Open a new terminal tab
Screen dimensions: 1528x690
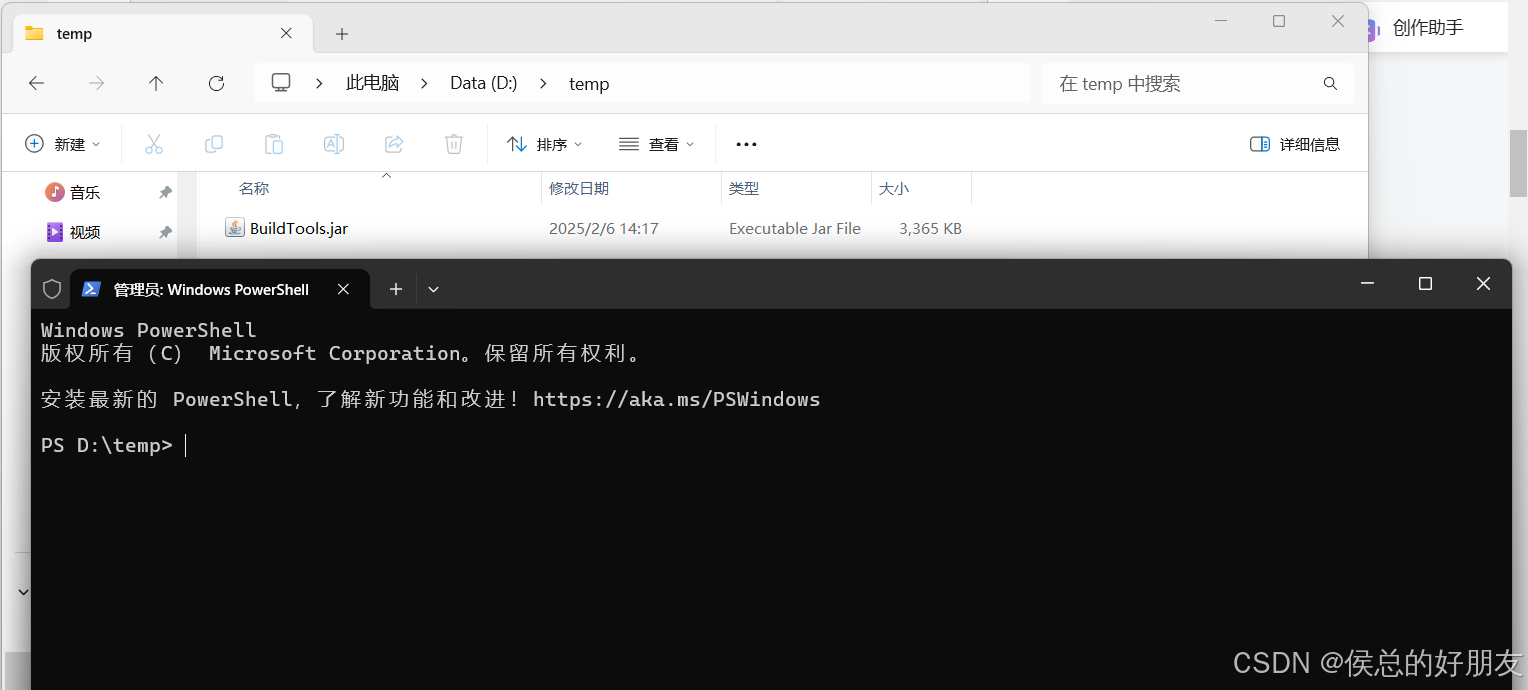tap(396, 289)
